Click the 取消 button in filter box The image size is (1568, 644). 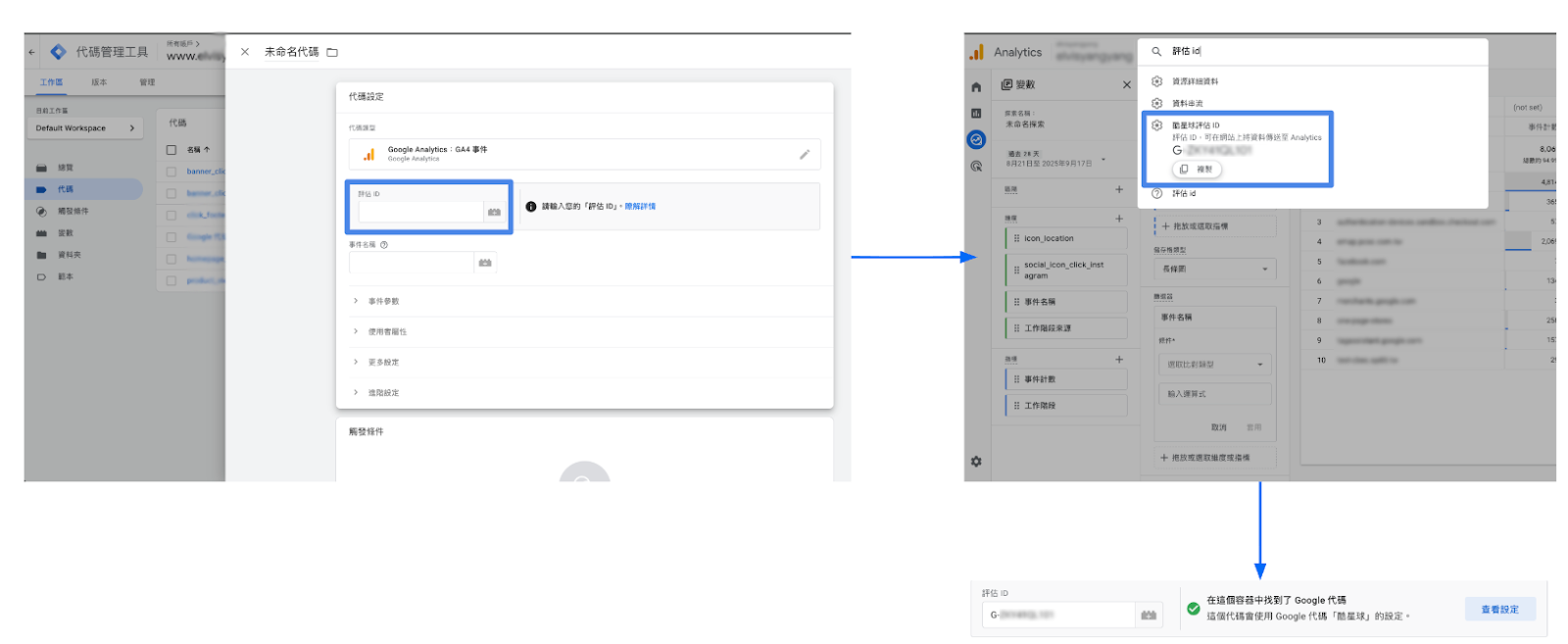pyautogui.click(x=1218, y=427)
